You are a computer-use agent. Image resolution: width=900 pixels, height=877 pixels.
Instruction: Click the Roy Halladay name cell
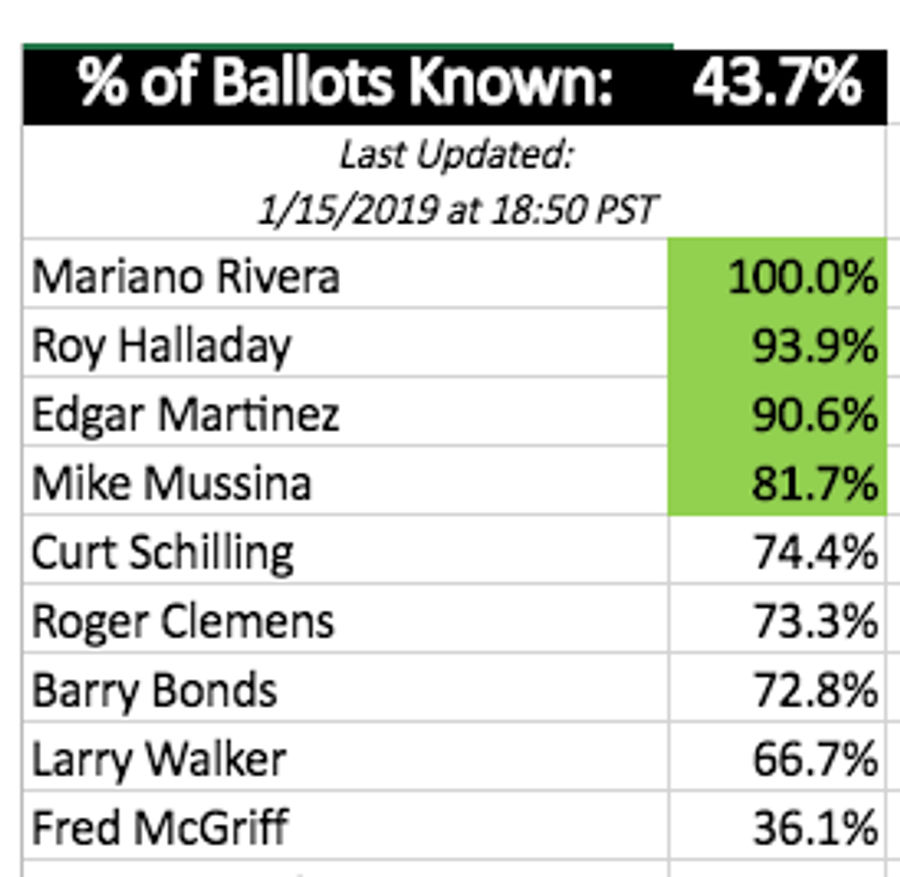tap(346, 343)
